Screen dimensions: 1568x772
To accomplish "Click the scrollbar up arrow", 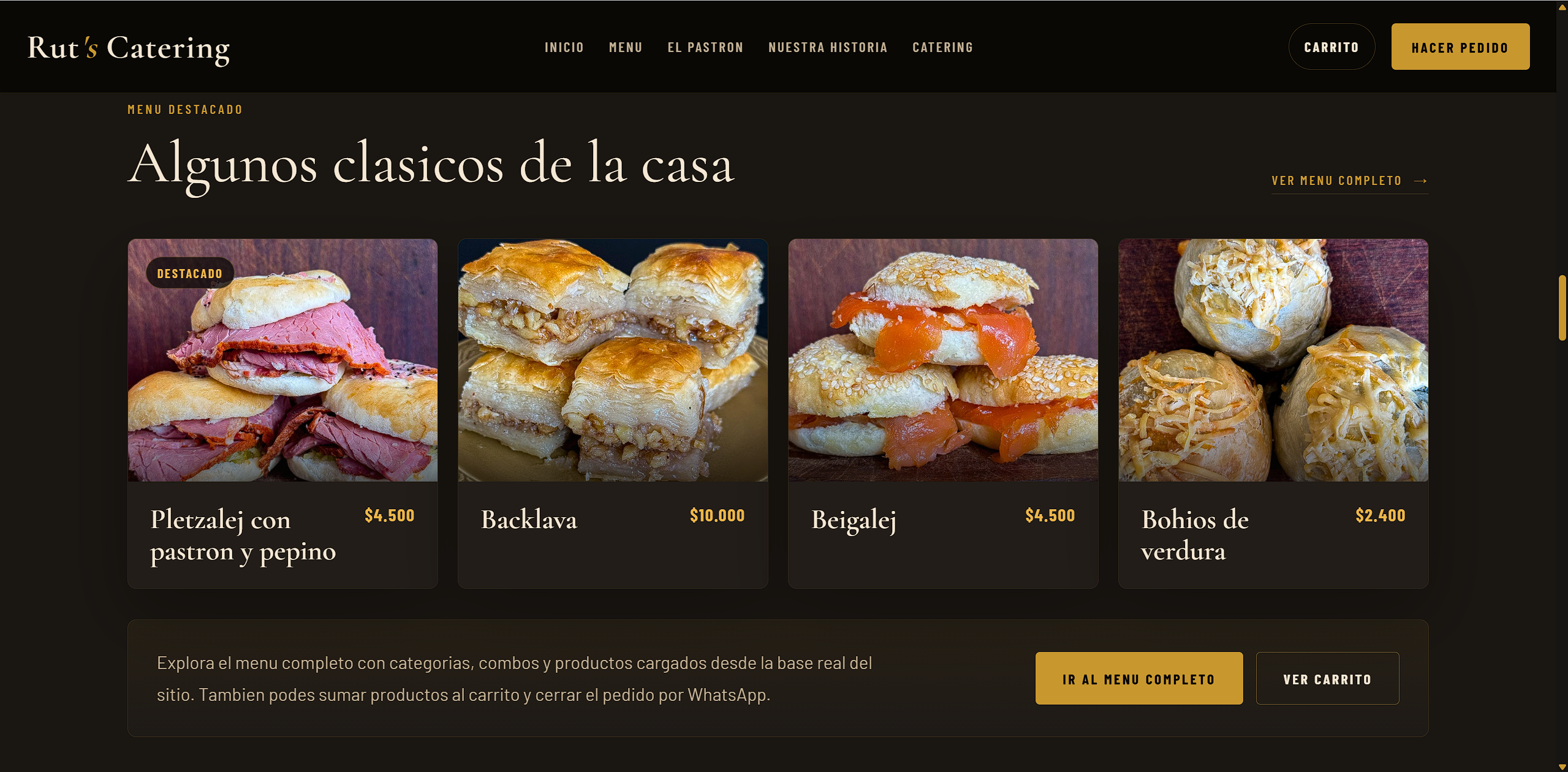I will pyautogui.click(x=1562, y=7).
